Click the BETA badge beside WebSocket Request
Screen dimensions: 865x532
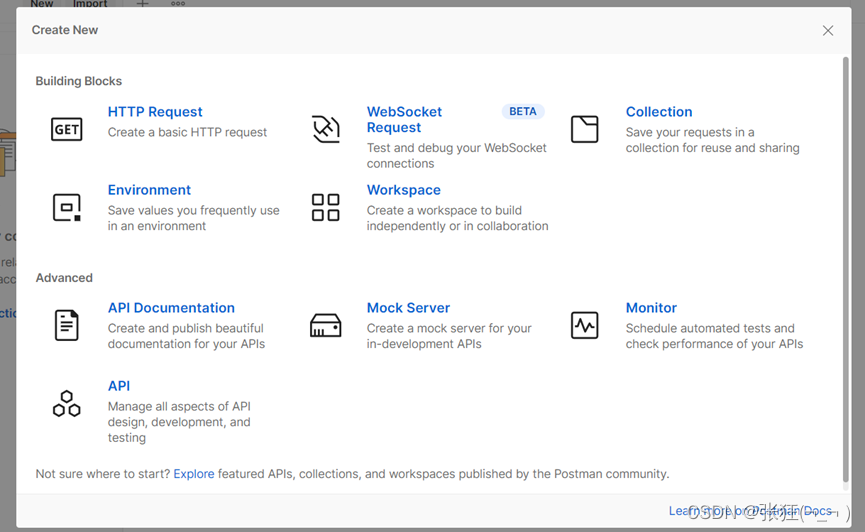click(522, 111)
